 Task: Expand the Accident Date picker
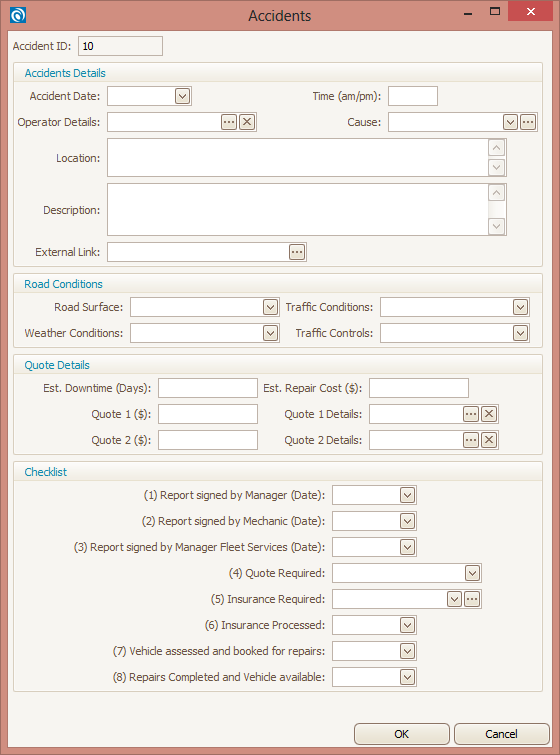pyautogui.click(x=182, y=96)
